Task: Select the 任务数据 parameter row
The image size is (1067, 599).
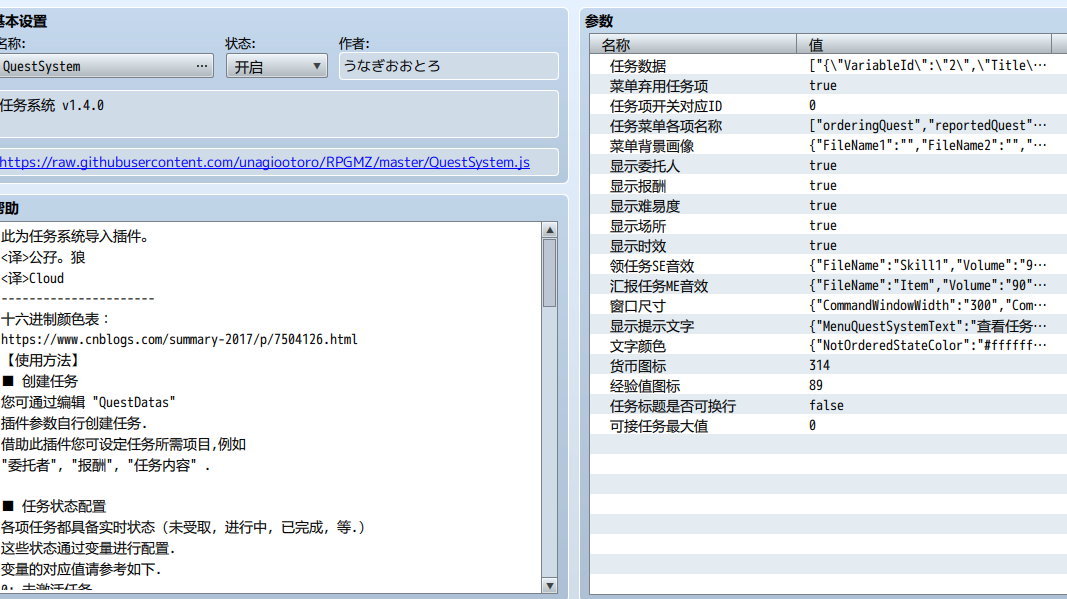Action: point(828,65)
